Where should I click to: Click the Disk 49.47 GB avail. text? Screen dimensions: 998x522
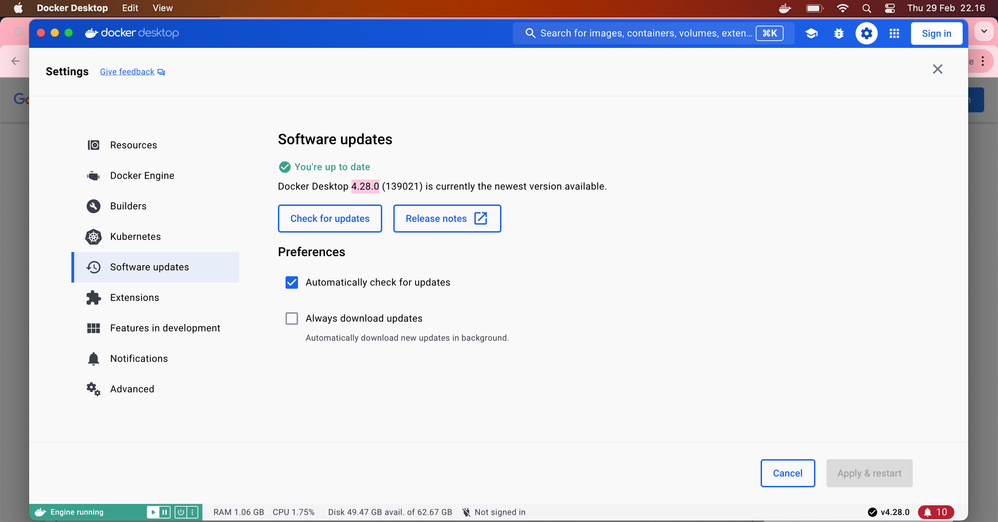[390, 512]
